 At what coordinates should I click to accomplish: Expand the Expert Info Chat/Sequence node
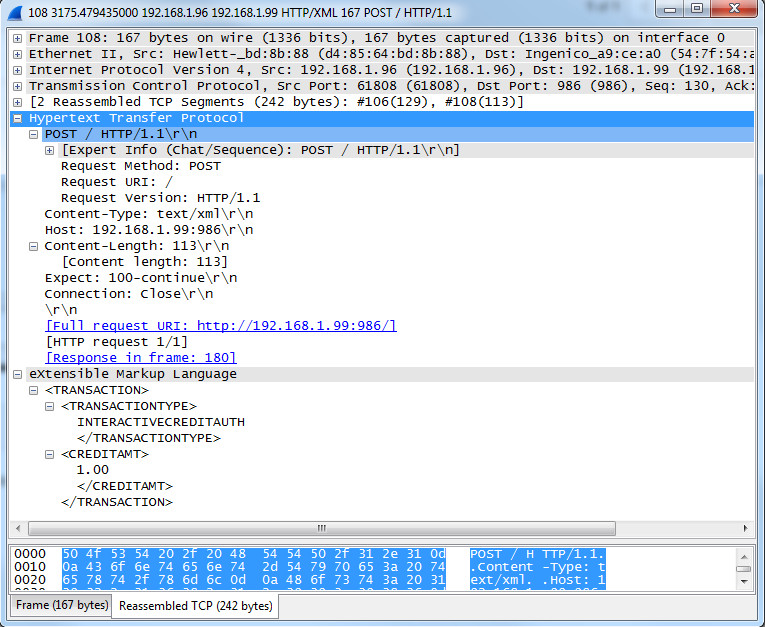[49, 150]
